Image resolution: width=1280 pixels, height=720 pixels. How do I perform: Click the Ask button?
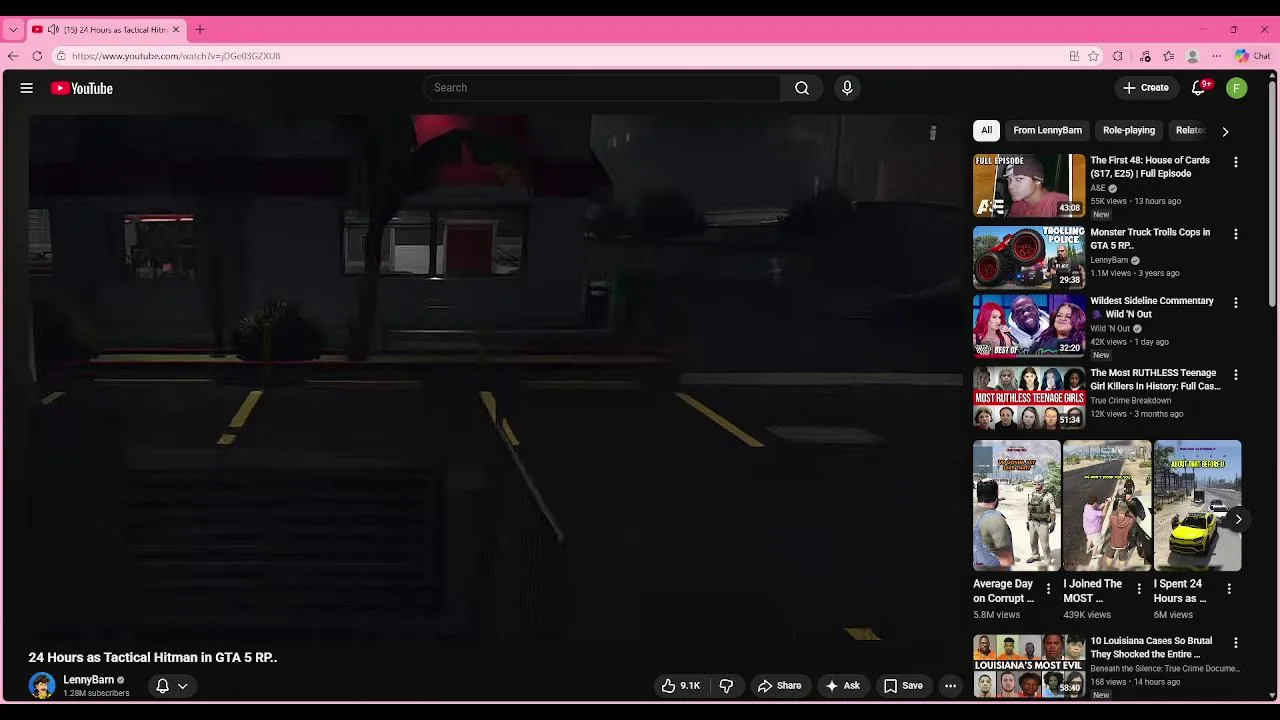[842, 686]
